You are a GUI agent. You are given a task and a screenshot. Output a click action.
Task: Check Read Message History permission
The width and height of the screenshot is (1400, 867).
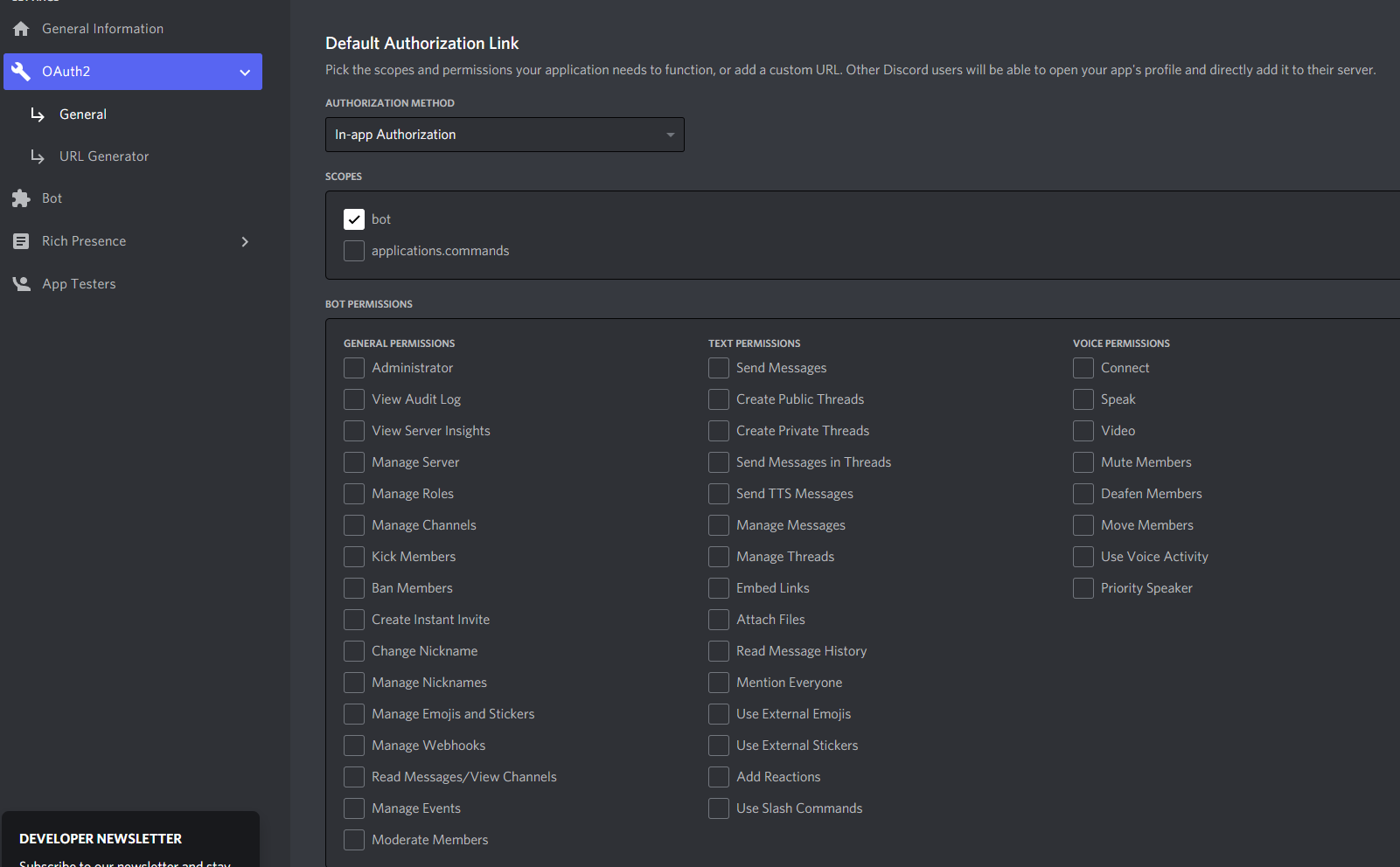point(719,651)
